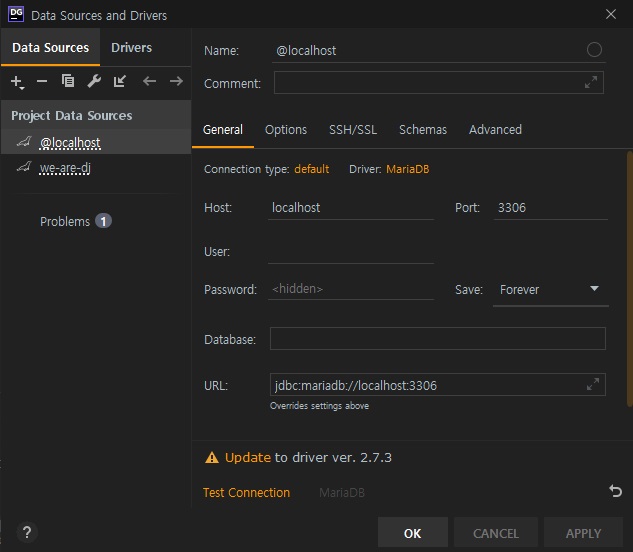Click the Project Data Sources header
This screenshot has width=633, height=552.
pos(96,115)
